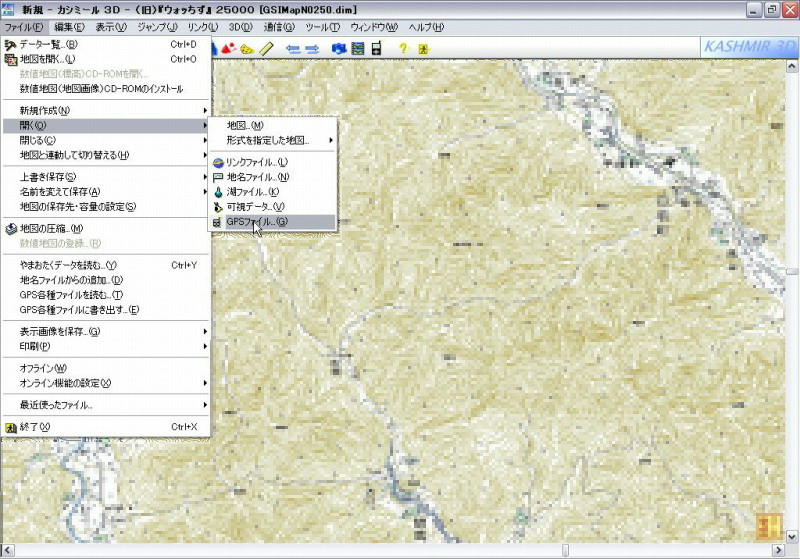The height and width of the screenshot is (559, 800).
Task: Go back with the left arrow icon
Action: click(293, 49)
